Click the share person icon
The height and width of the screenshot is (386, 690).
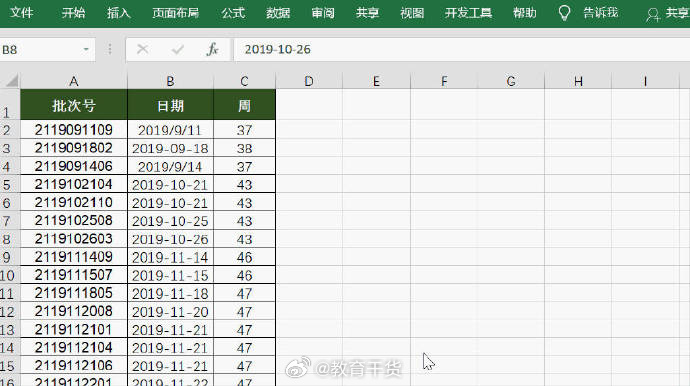point(653,15)
